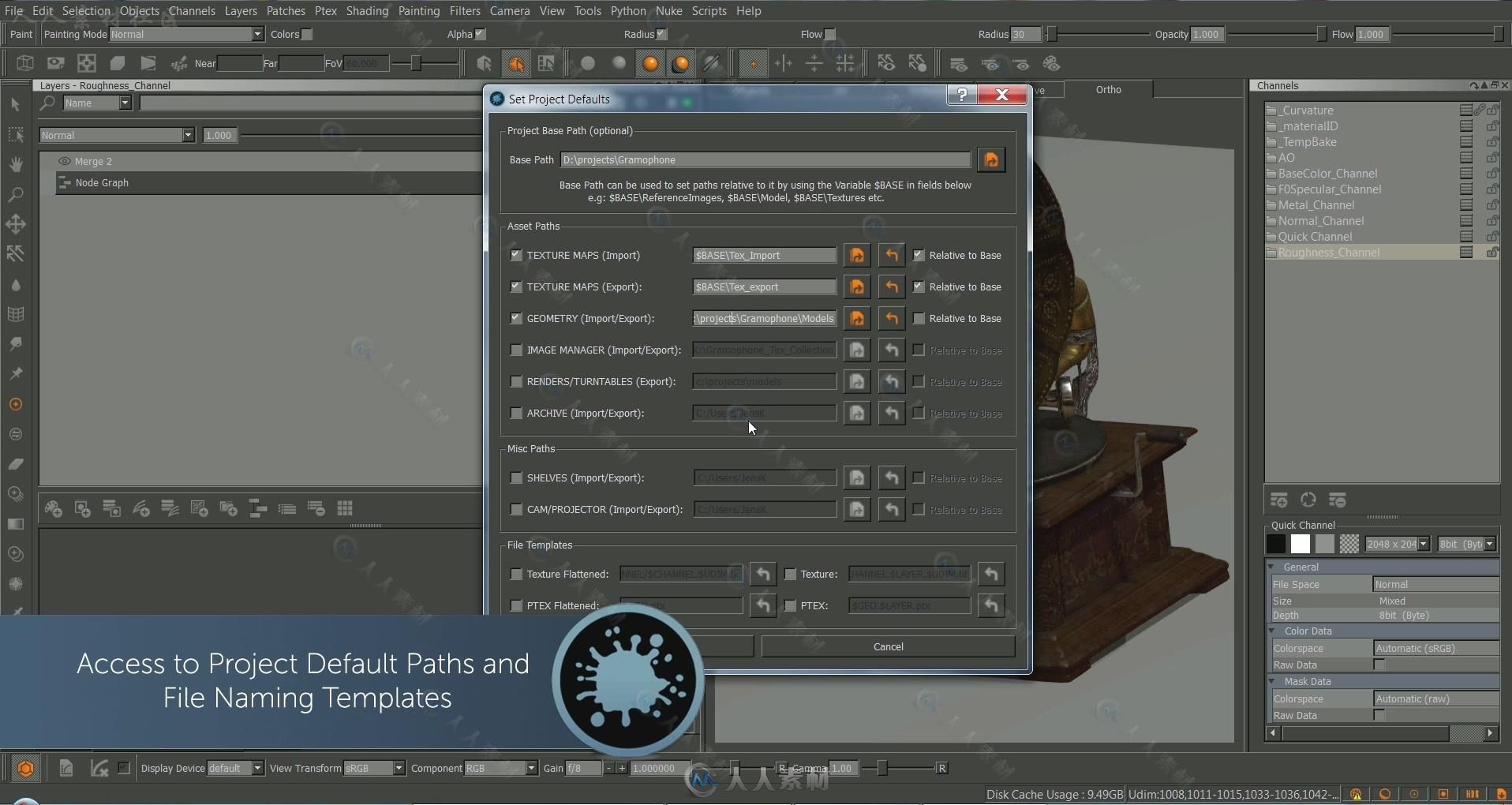
Task: Reset Texture Flattened template to default
Action: click(763, 574)
